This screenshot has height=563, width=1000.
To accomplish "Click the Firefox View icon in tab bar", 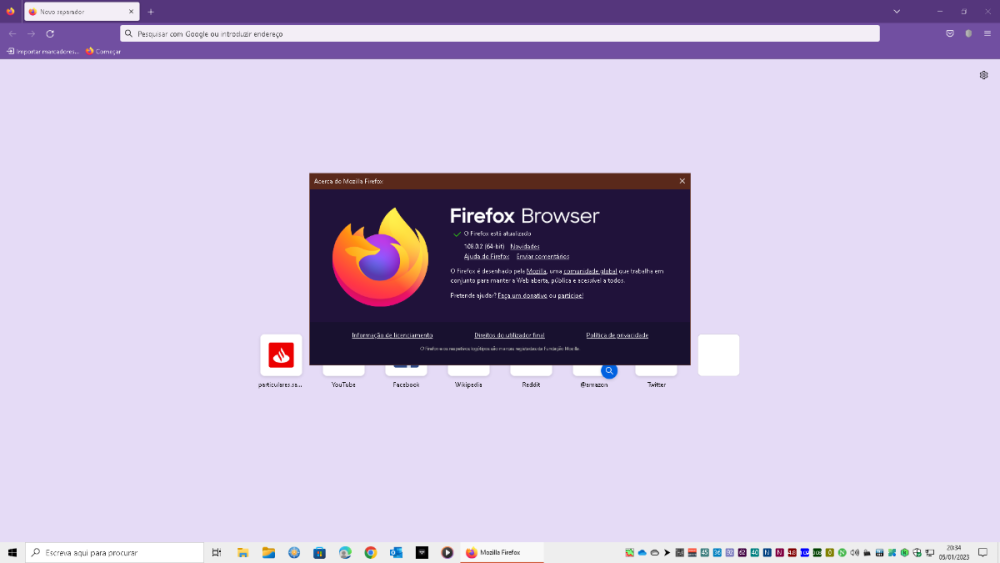I will tap(10, 11).
